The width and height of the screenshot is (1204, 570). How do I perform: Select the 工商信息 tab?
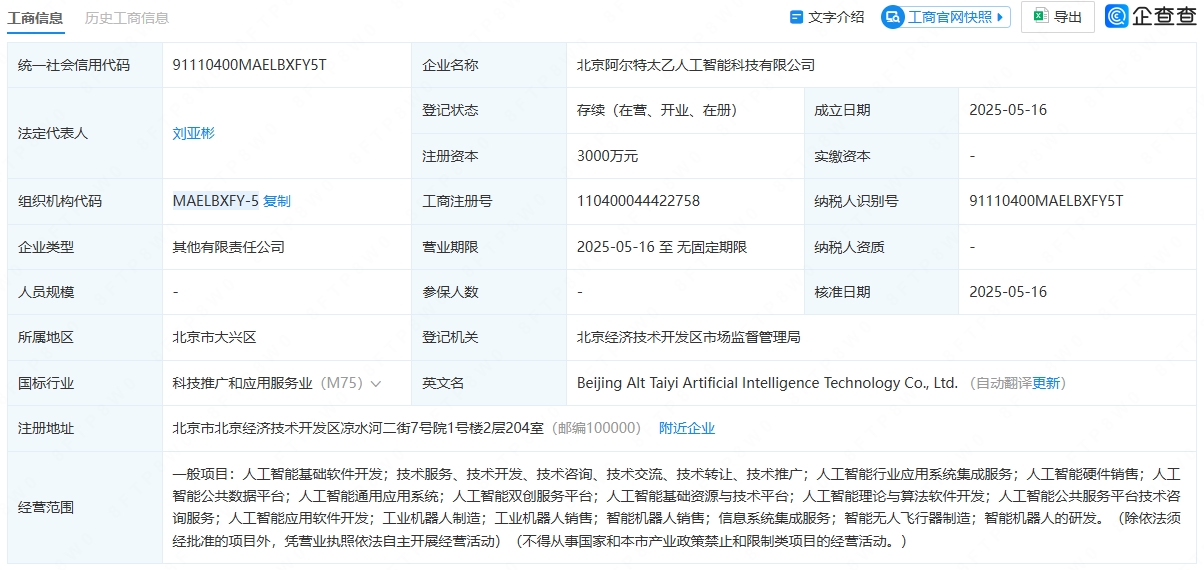click(x=35, y=17)
